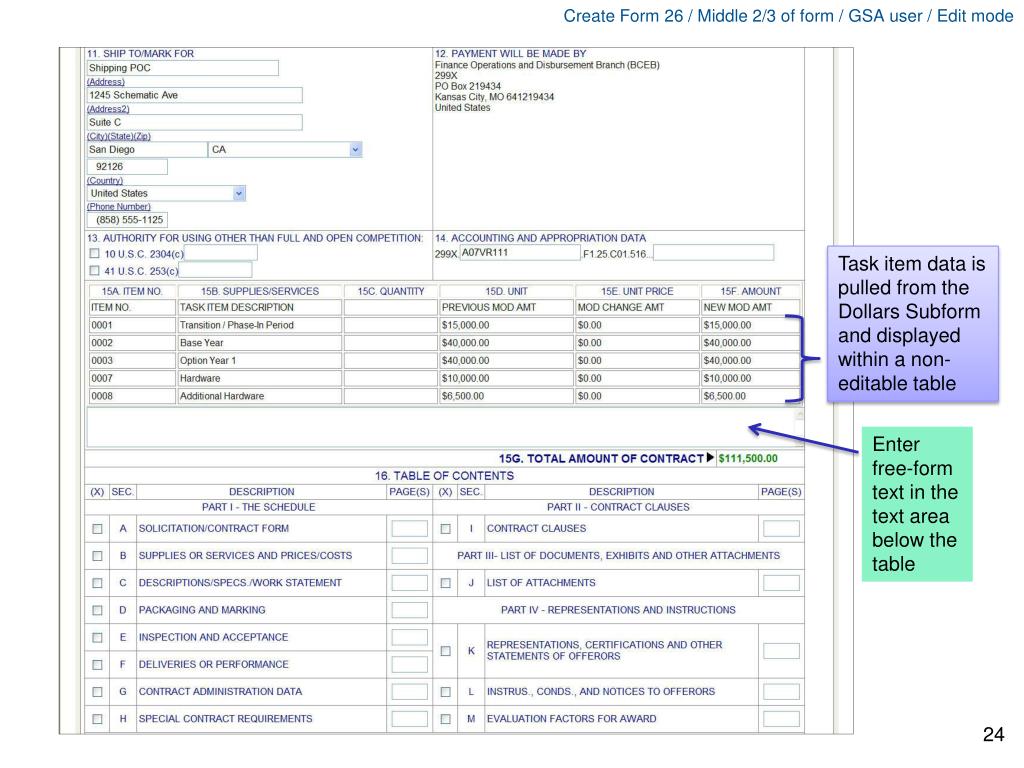Screen dimensions: 1024x768
Task: Select the Base Year description cell
Action: click(259, 343)
